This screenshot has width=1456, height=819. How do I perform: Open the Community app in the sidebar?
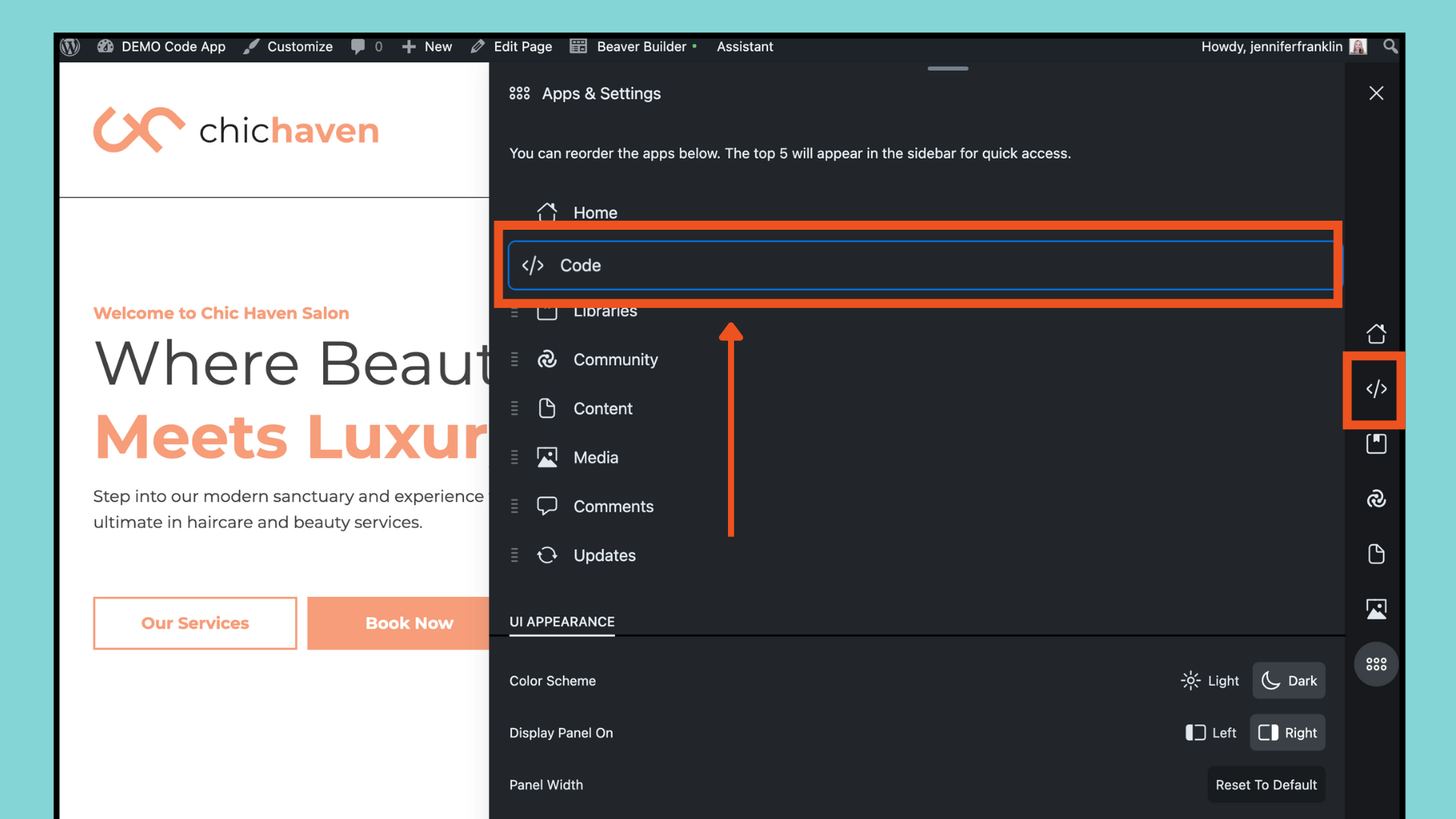[x=1376, y=499]
